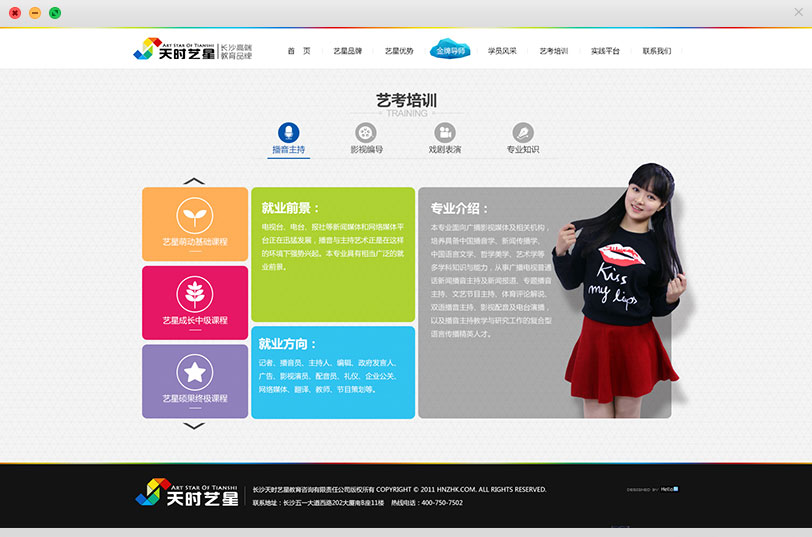
Task: Go to 艺星品牌 in the top navigation
Action: tap(347, 50)
